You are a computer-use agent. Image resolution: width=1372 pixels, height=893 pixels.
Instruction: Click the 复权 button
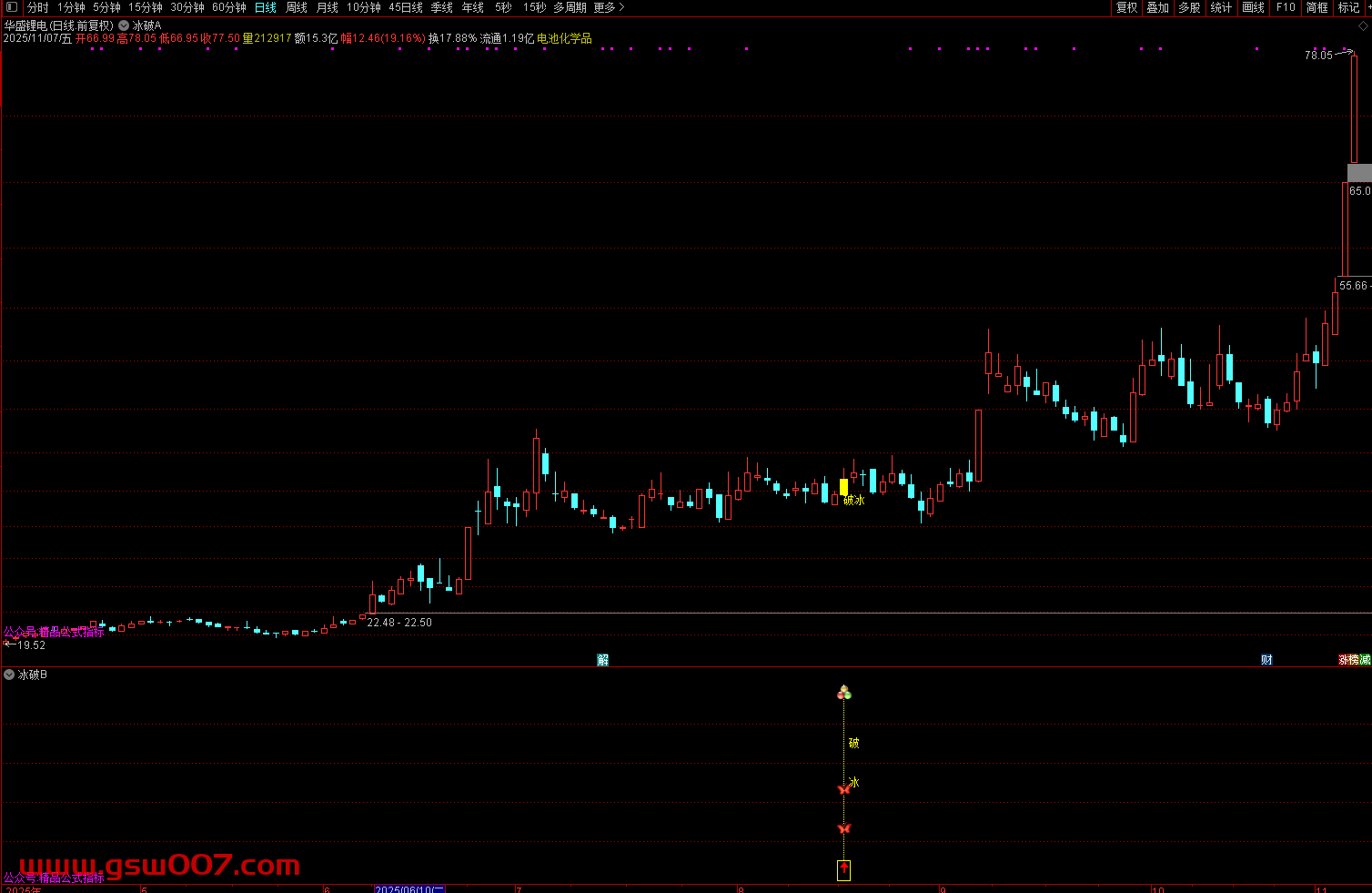pyautogui.click(x=1126, y=7)
